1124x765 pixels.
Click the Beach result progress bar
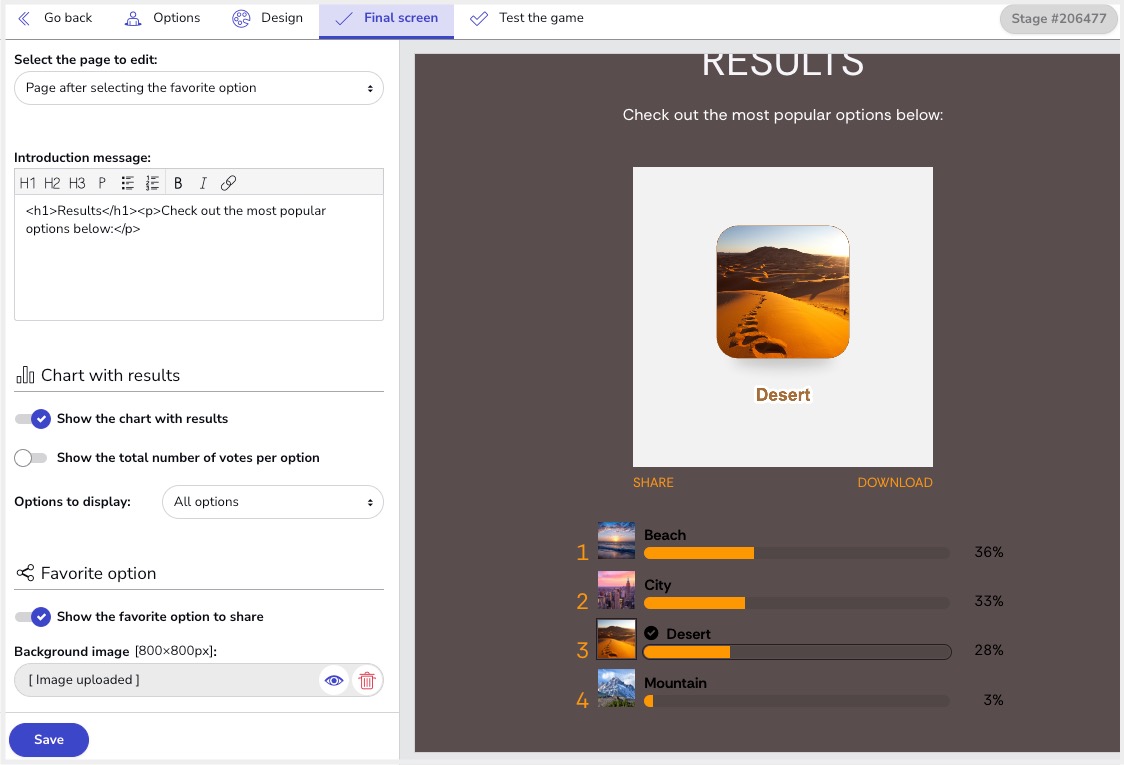[x=796, y=553]
